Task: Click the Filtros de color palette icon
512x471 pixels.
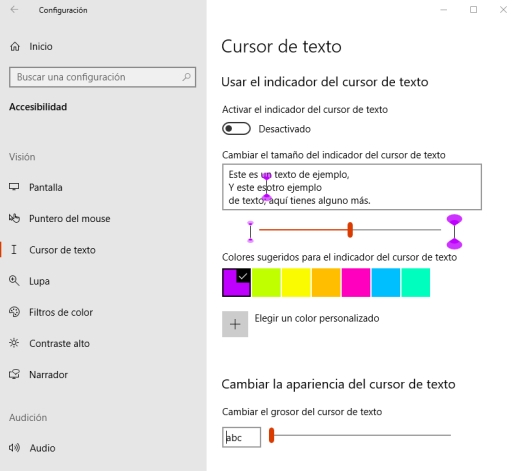Action: click(14, 312)
